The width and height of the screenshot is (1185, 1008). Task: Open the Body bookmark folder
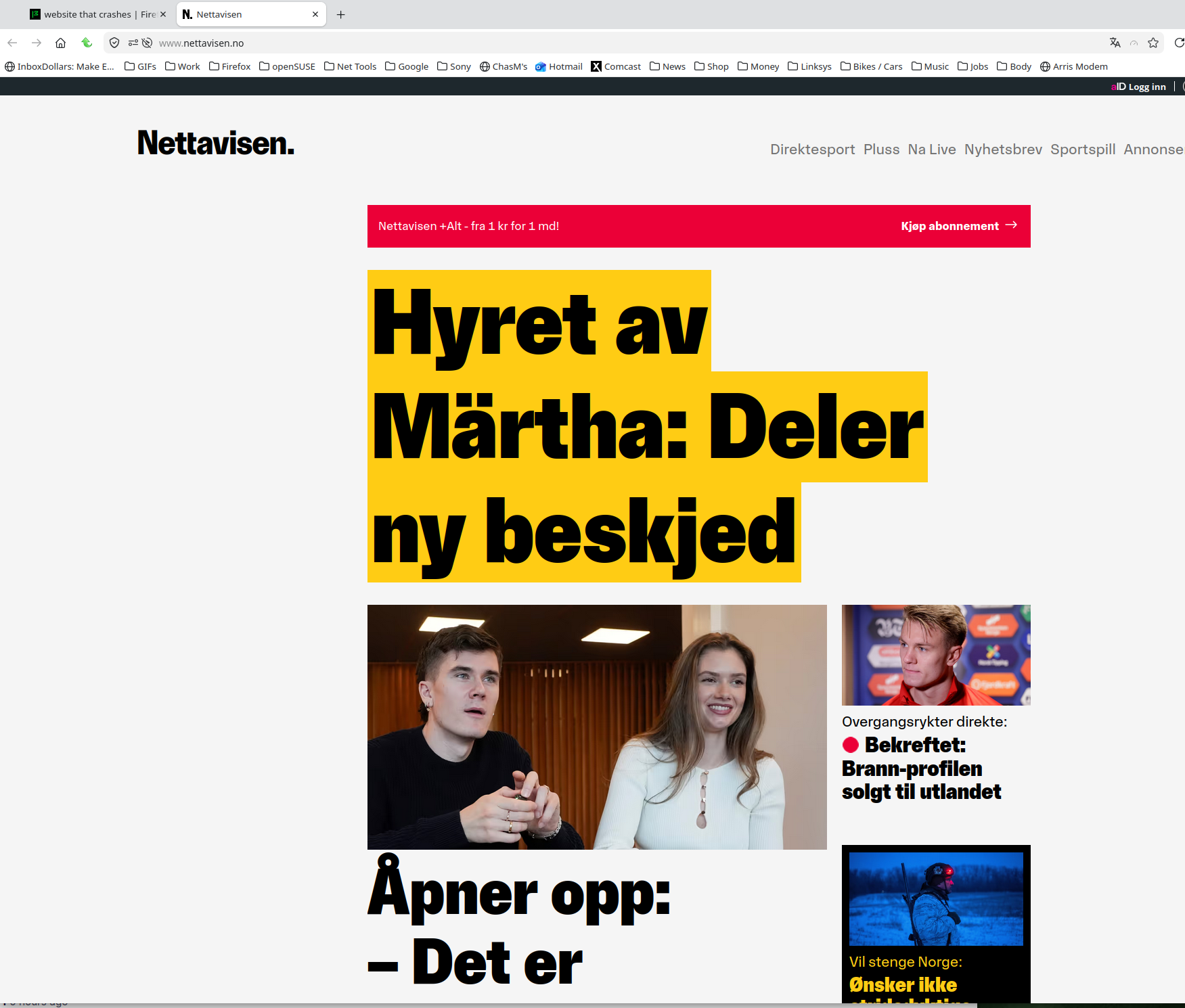click(x=1014, y=66)
